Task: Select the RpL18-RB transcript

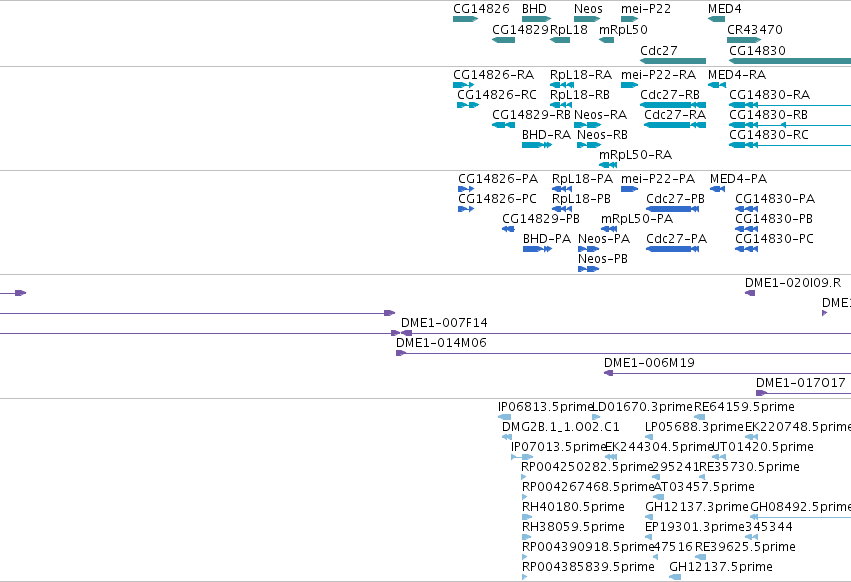Action: point(561,105)
